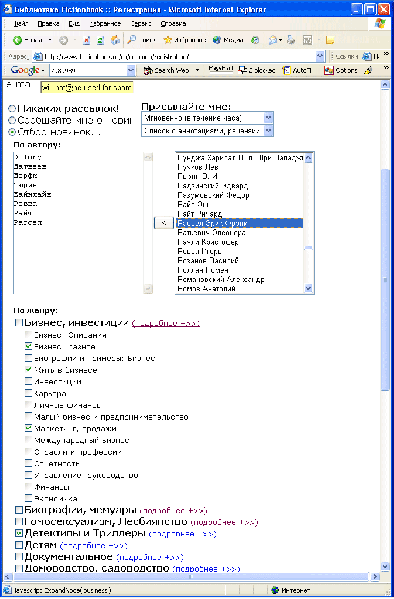Click 'подробнее' link next to 'Биографии, мемуары'

click(173, 511)
